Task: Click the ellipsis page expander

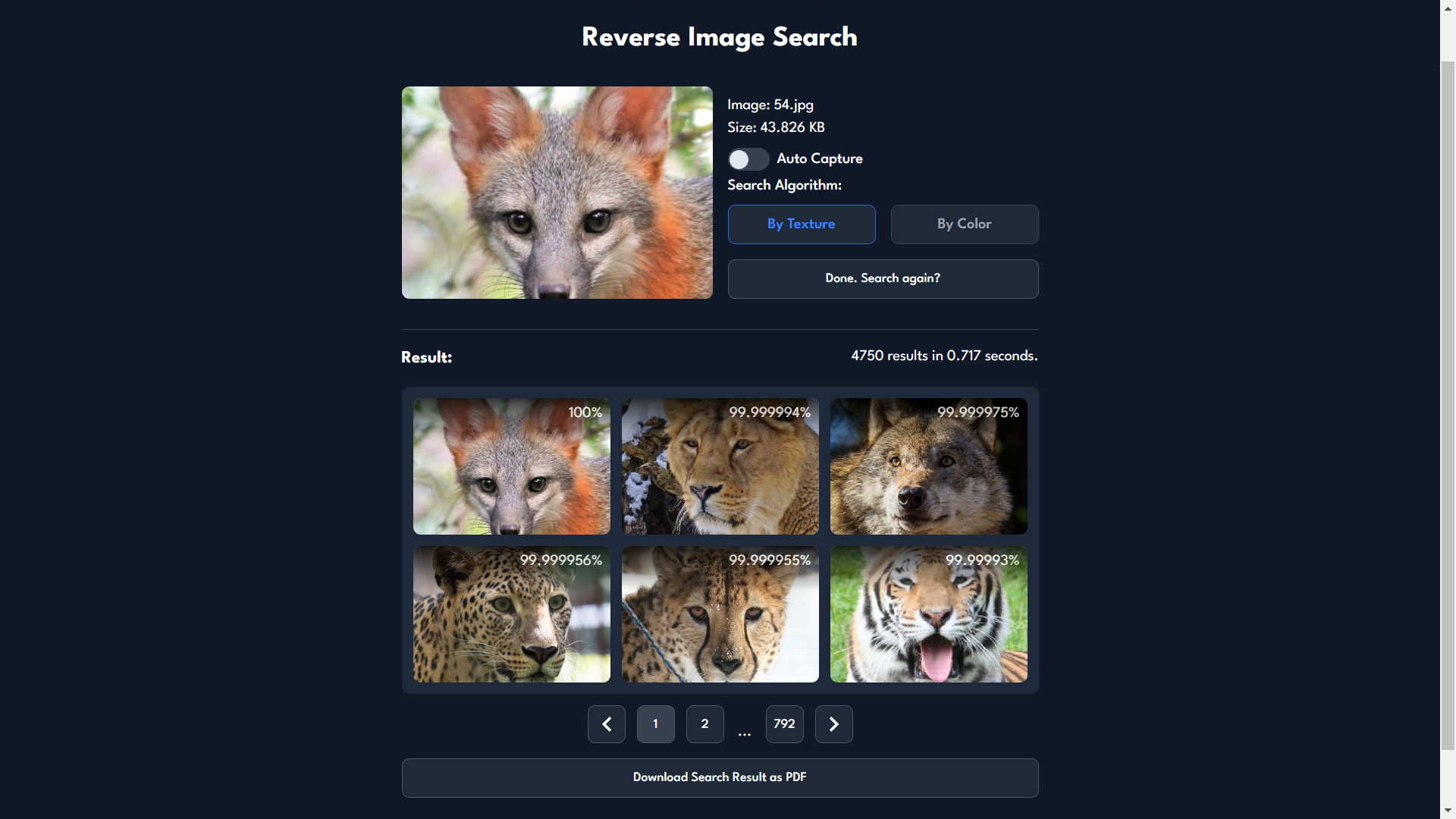Action: [745, 724]
